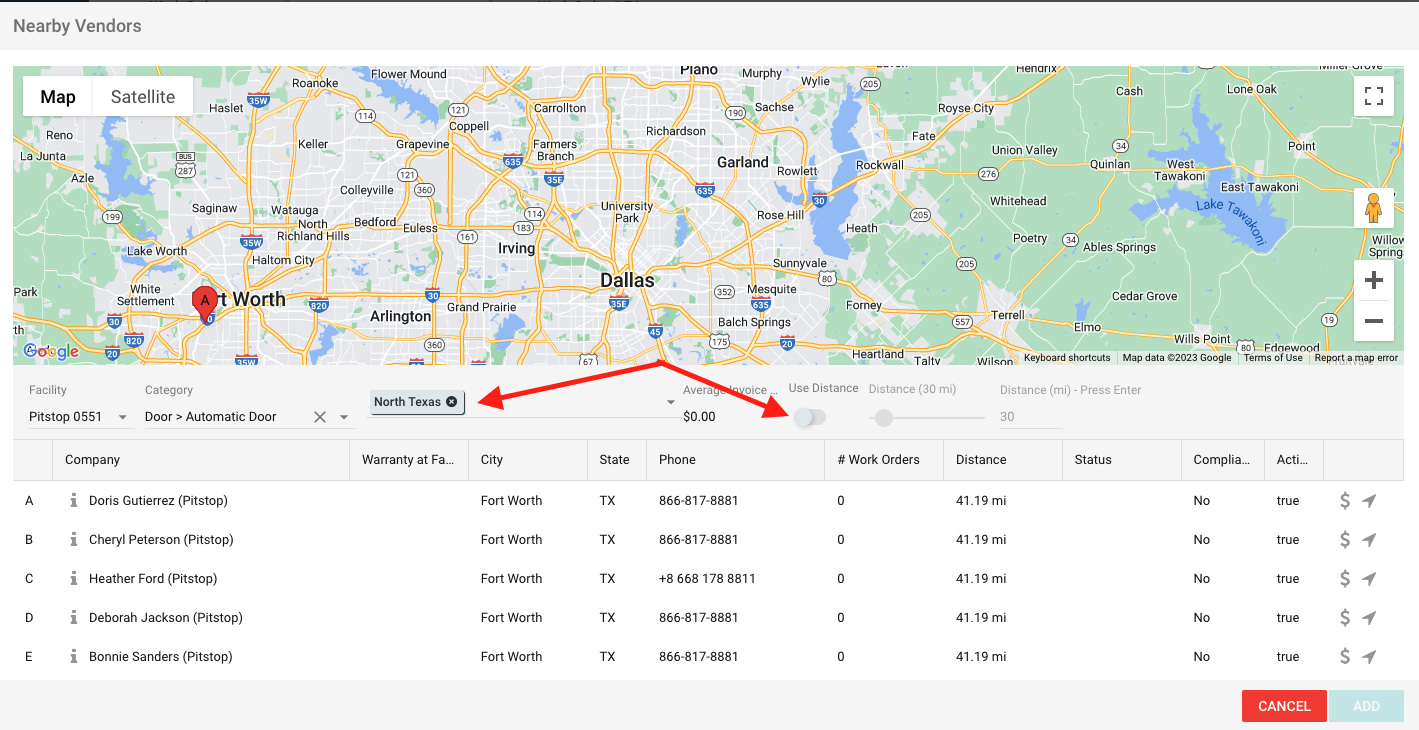
Task: Click navigation arrow for Deborah Jackson
Action: [1370, 618]
